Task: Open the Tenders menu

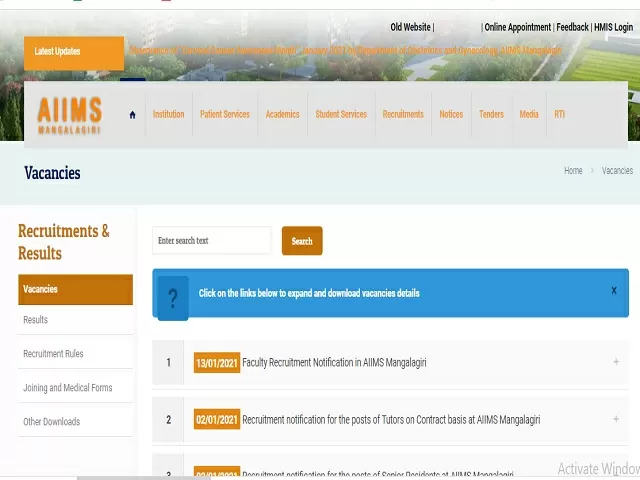Action: 491,114
